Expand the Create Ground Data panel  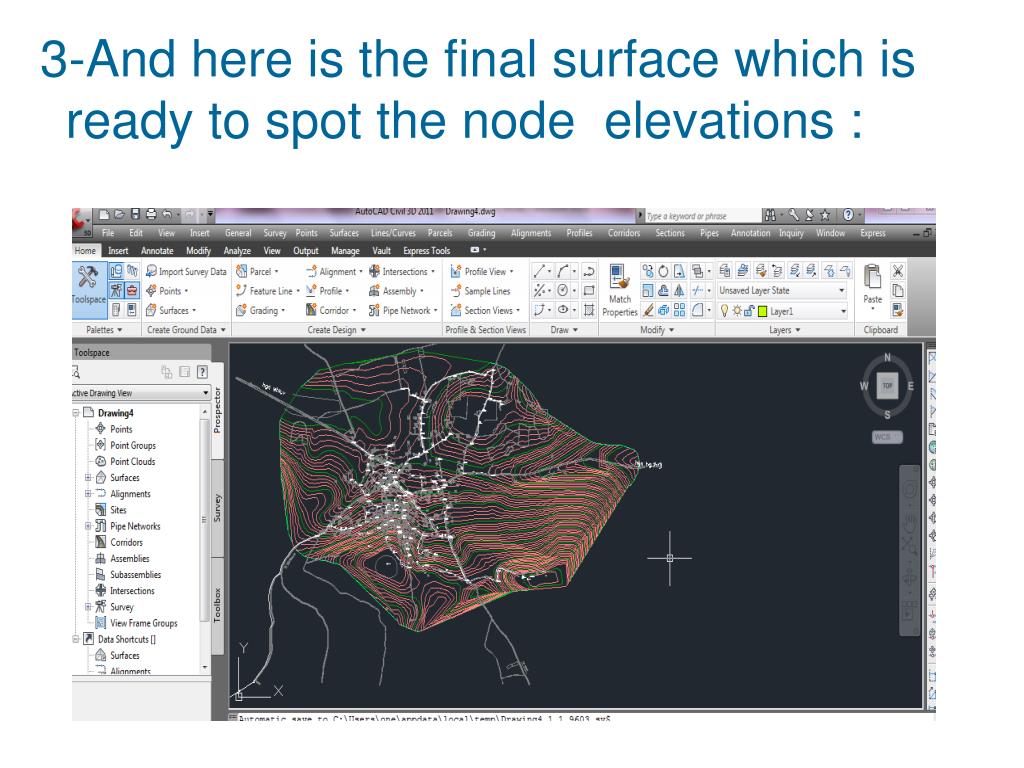[x=187, y=330]
